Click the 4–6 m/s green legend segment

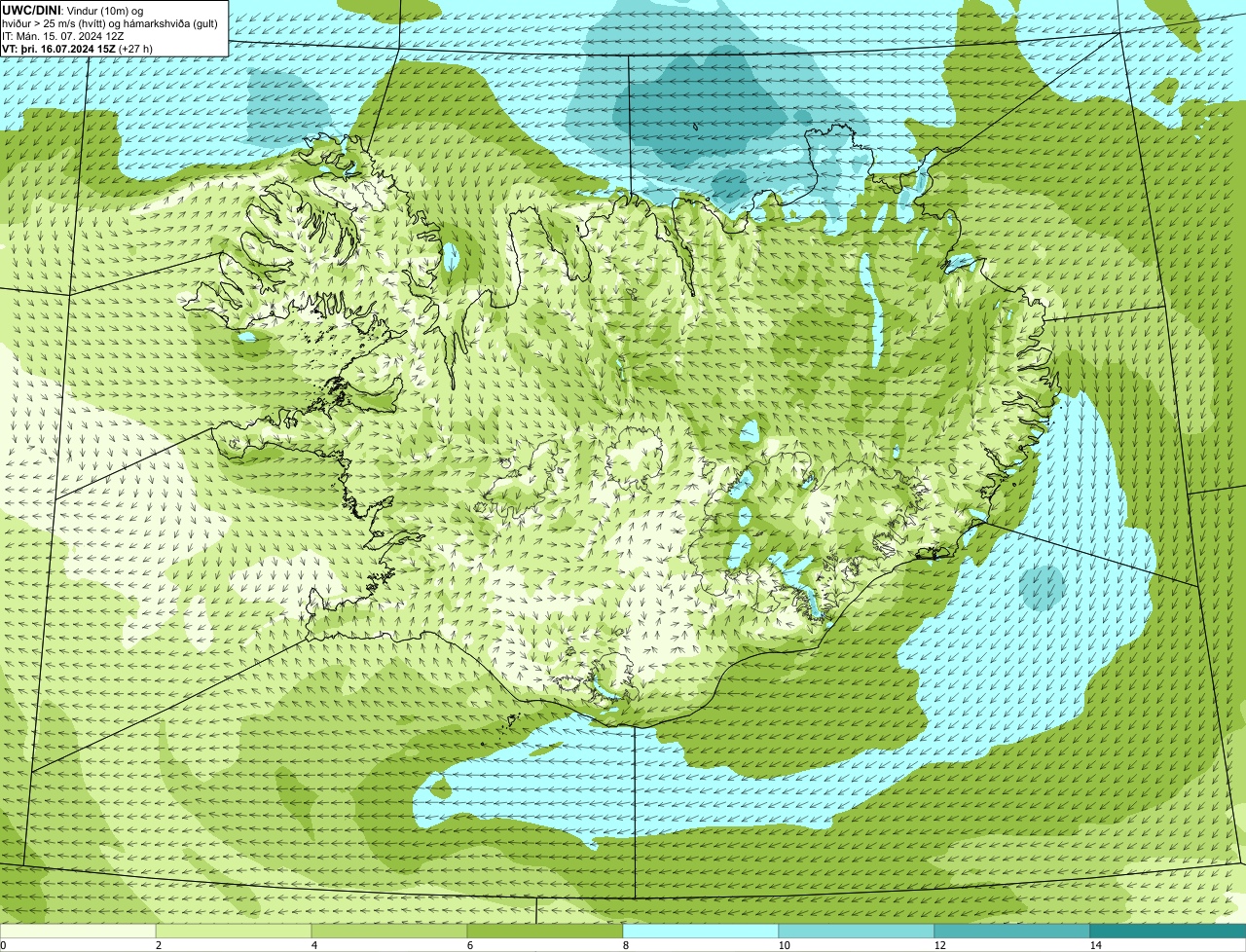tap(389, 931)
